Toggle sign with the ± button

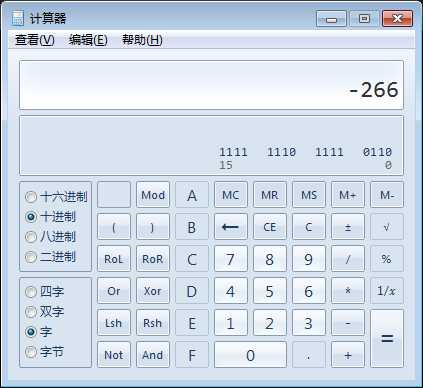pos(348,227)
